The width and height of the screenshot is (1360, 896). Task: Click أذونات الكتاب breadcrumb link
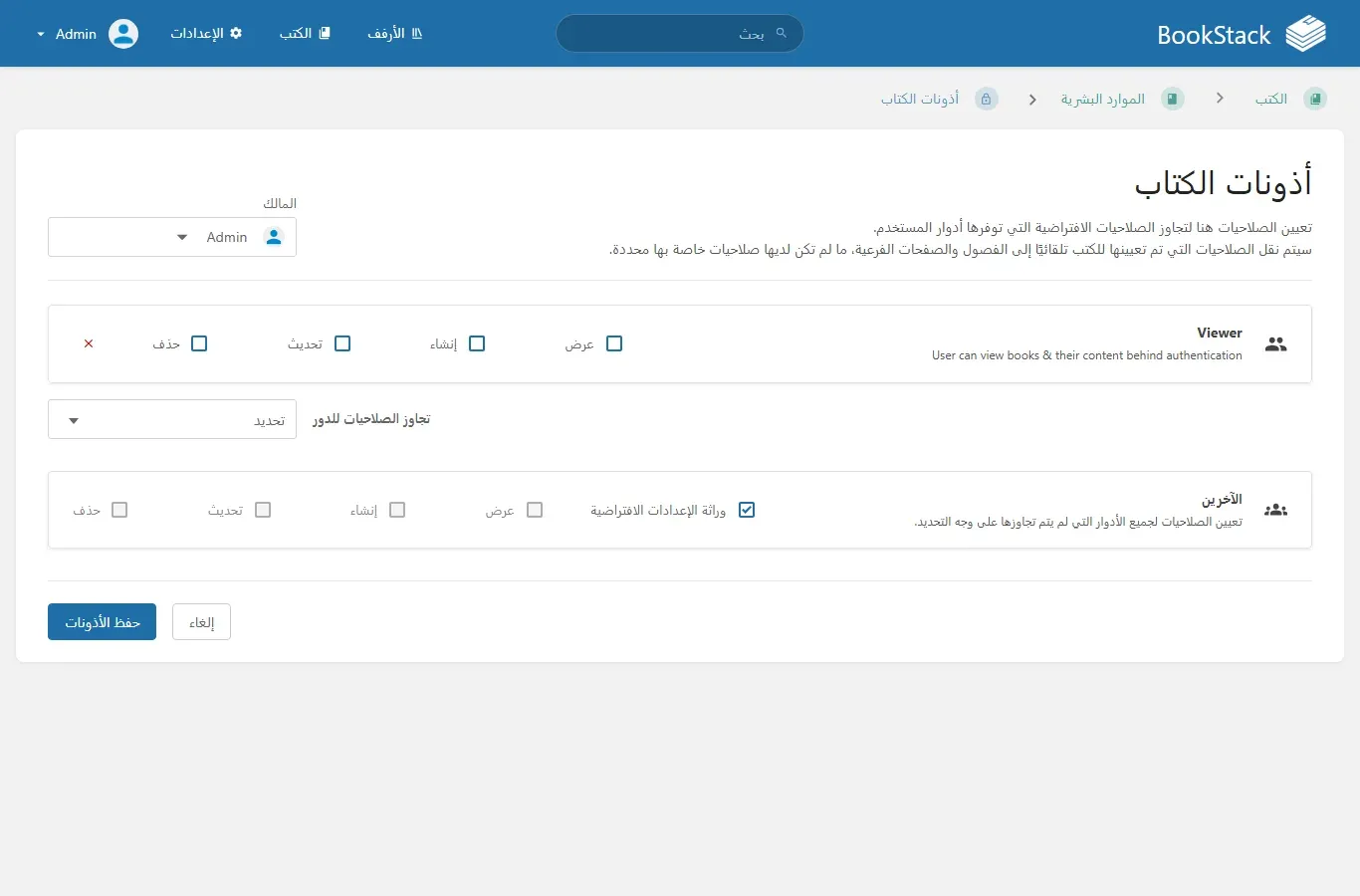(920, 99)
